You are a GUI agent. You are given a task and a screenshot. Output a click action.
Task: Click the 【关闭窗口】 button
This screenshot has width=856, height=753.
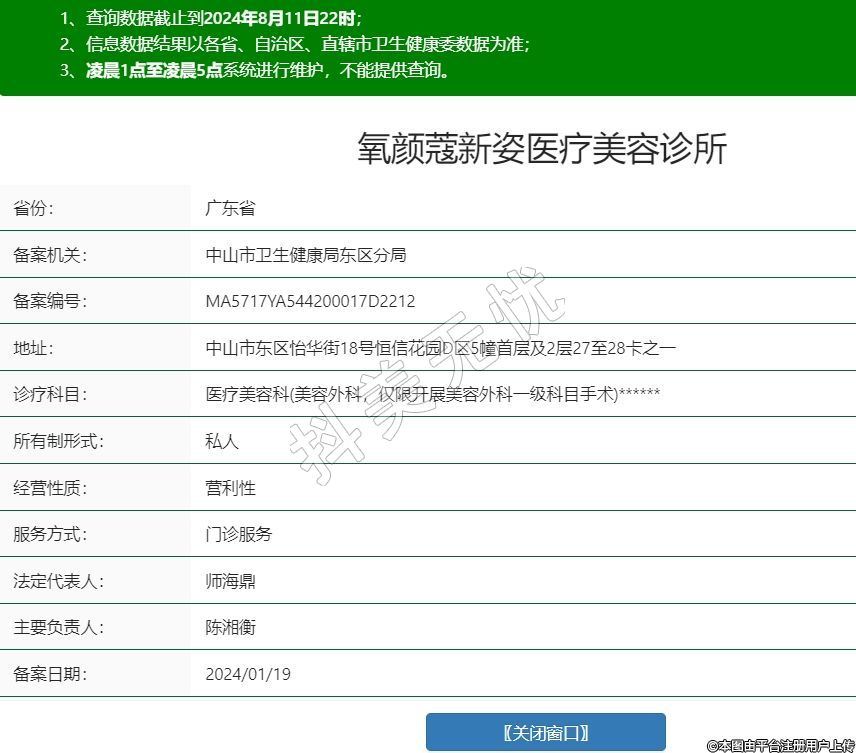(x=545, y=732)
